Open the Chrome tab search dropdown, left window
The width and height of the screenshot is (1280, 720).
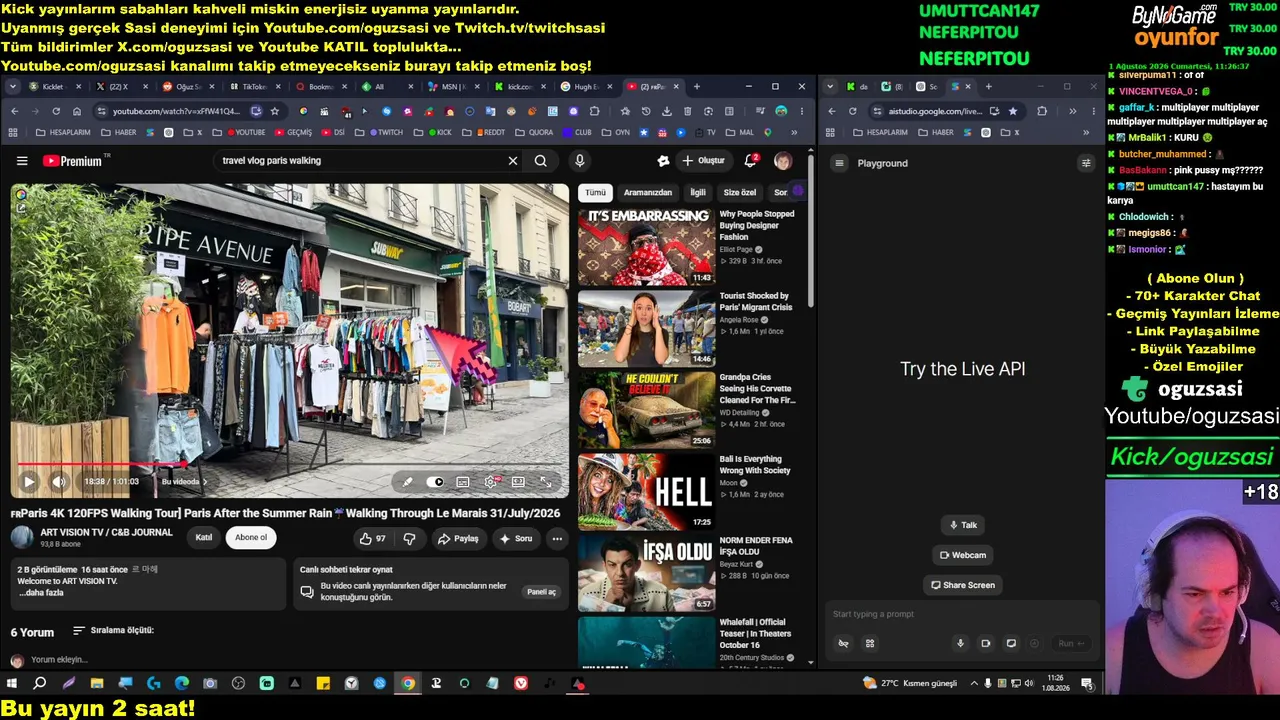pyautogui.click(x=13, y=87)
